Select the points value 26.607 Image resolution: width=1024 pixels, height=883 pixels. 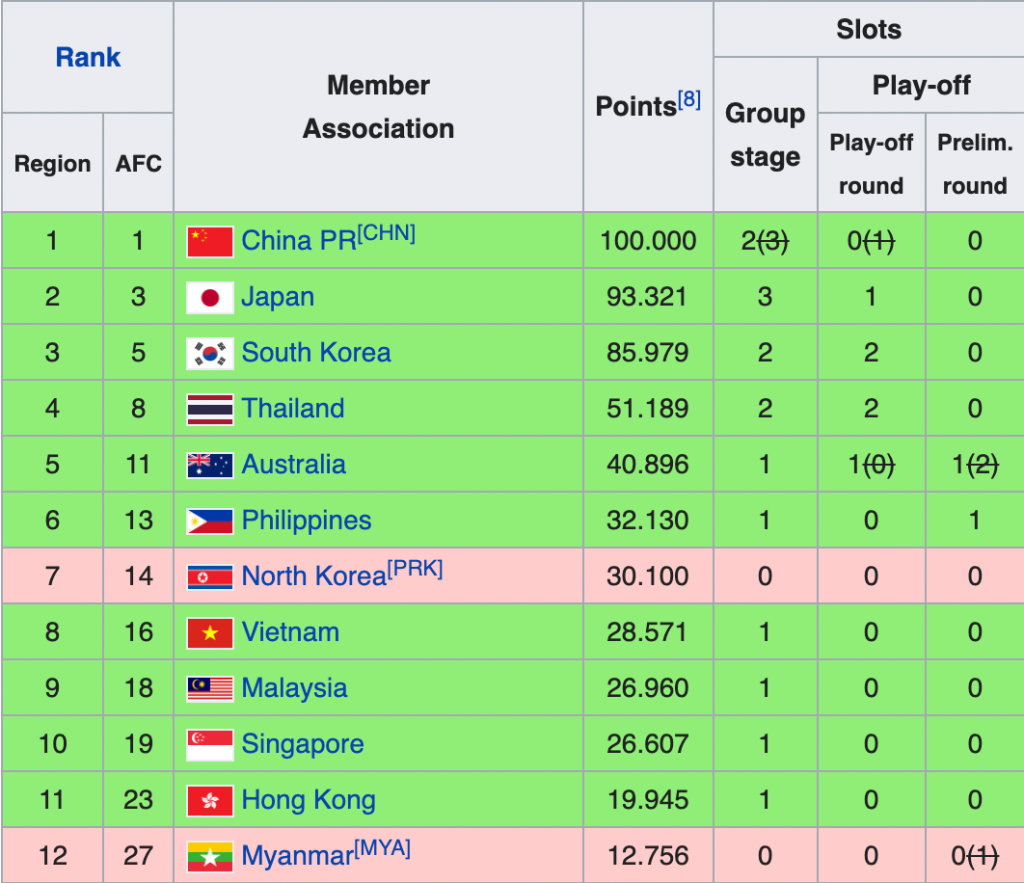[647, 744]
